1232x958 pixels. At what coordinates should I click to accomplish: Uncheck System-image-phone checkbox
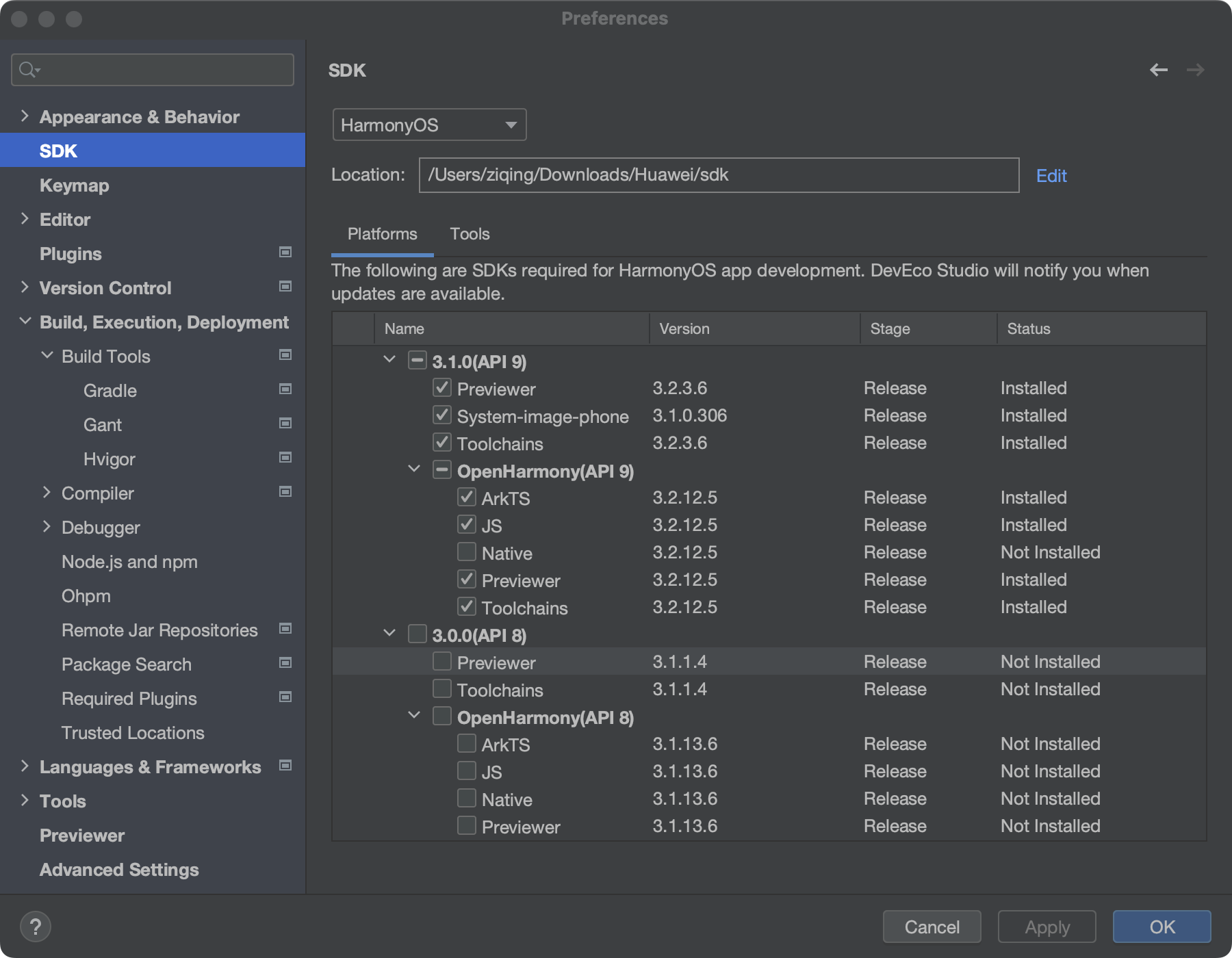(x=442, y=415)
